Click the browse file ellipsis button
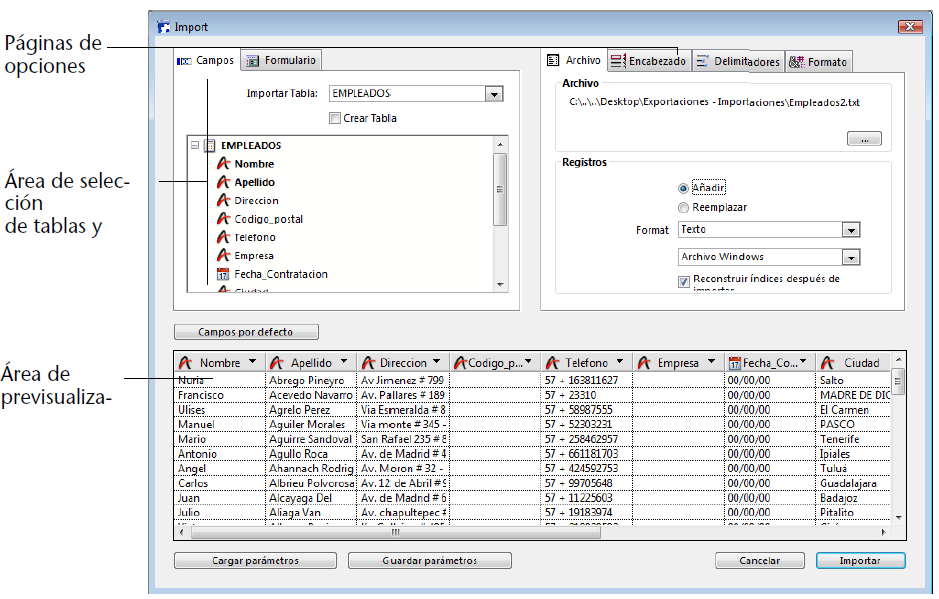939x599 pixels. click(x=864, y=139)
